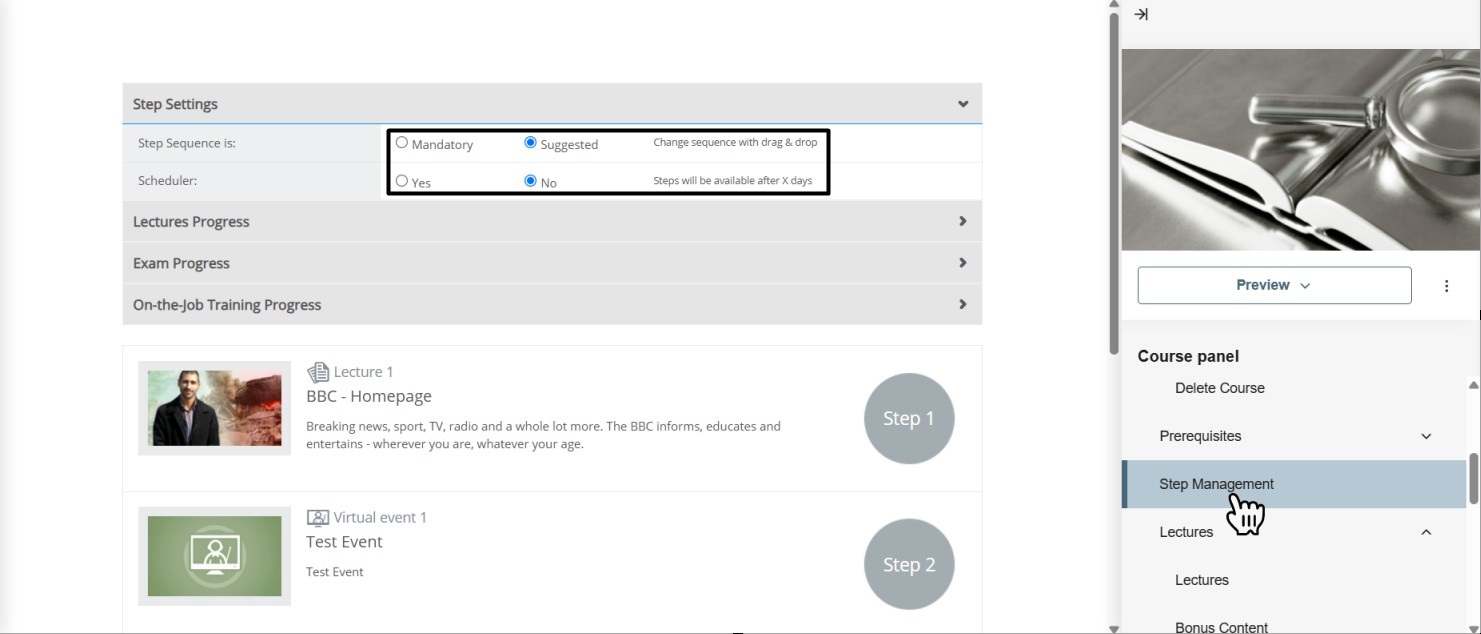This screenshot has width=1481, height=634.
Task: Collapse the Step Settings section
Action: coord(962,104)
